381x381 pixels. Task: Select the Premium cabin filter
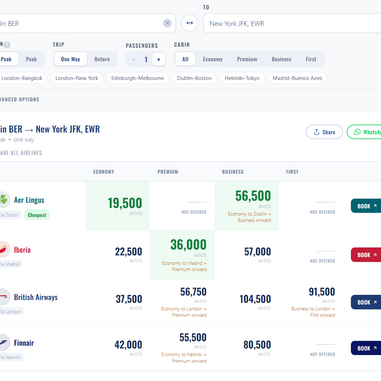[247, 59]
